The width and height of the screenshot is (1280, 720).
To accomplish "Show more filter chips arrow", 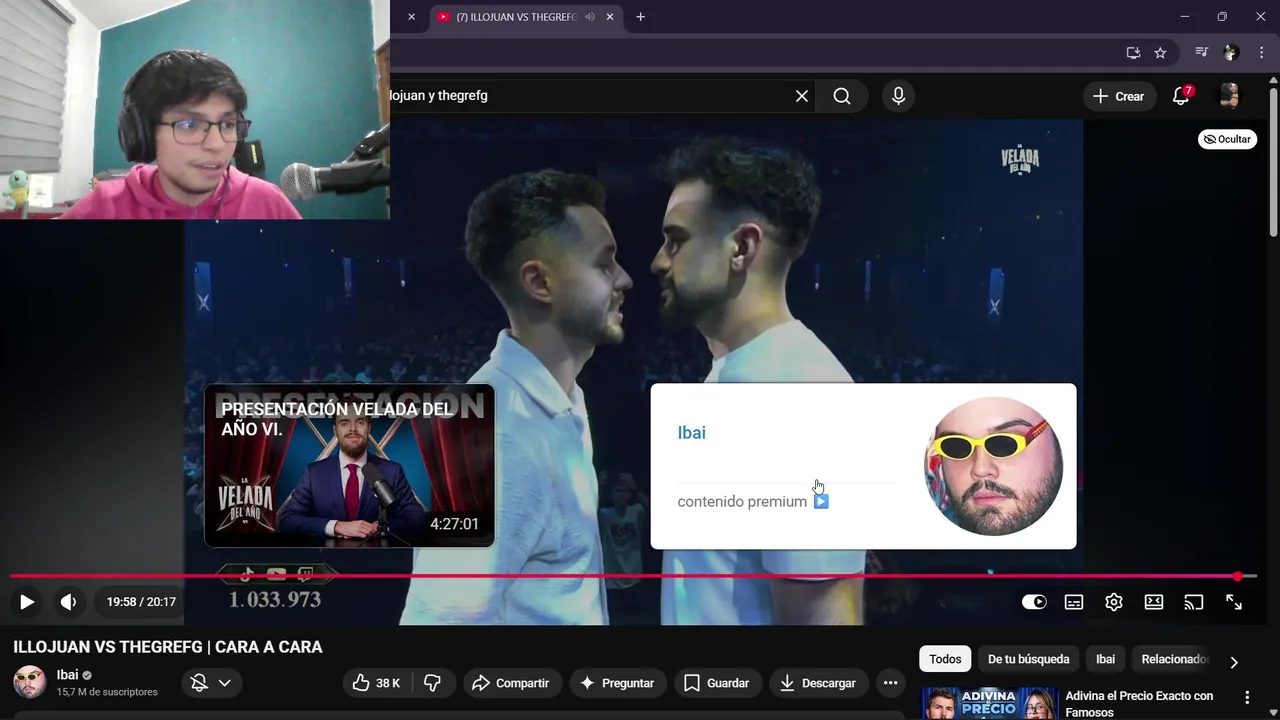I will [x=1234, y=661].
